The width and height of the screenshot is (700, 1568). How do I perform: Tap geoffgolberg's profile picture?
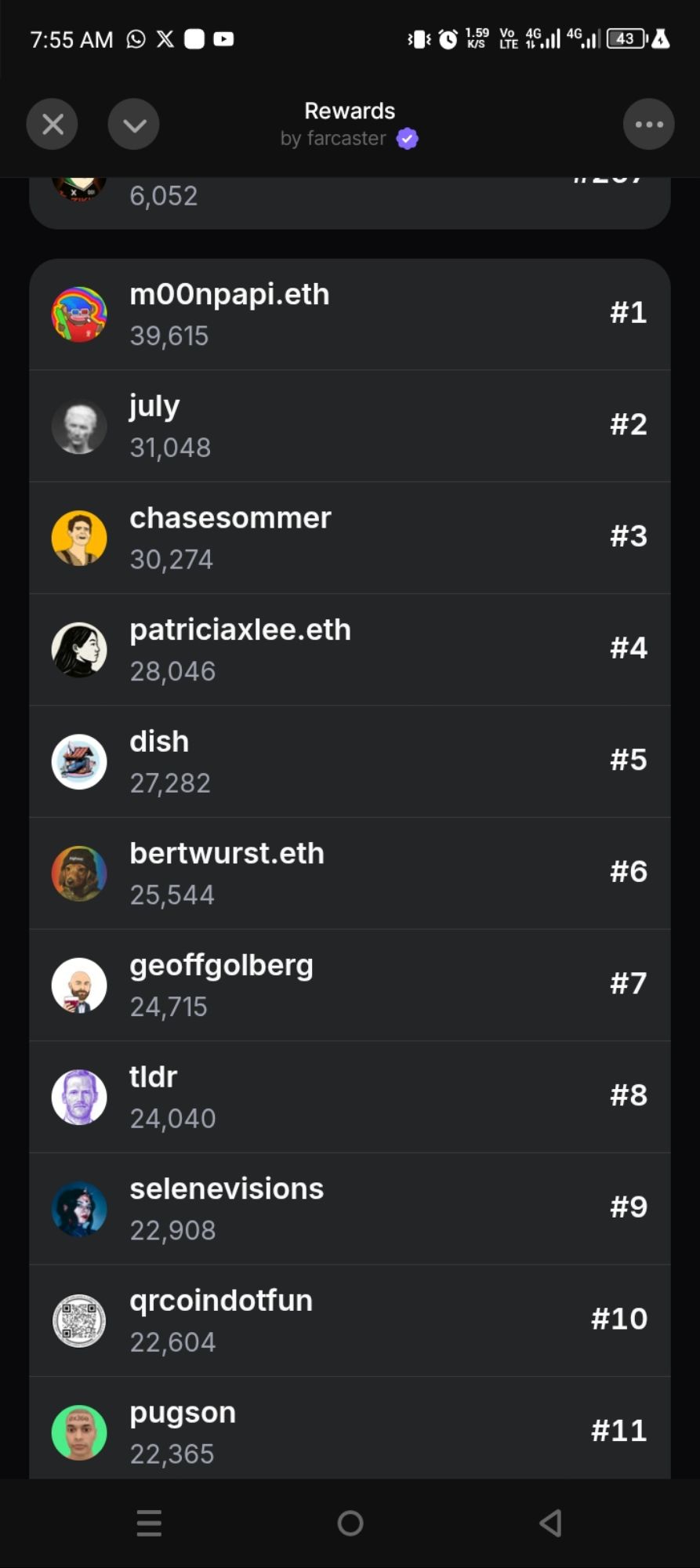(x=79, y=985)
